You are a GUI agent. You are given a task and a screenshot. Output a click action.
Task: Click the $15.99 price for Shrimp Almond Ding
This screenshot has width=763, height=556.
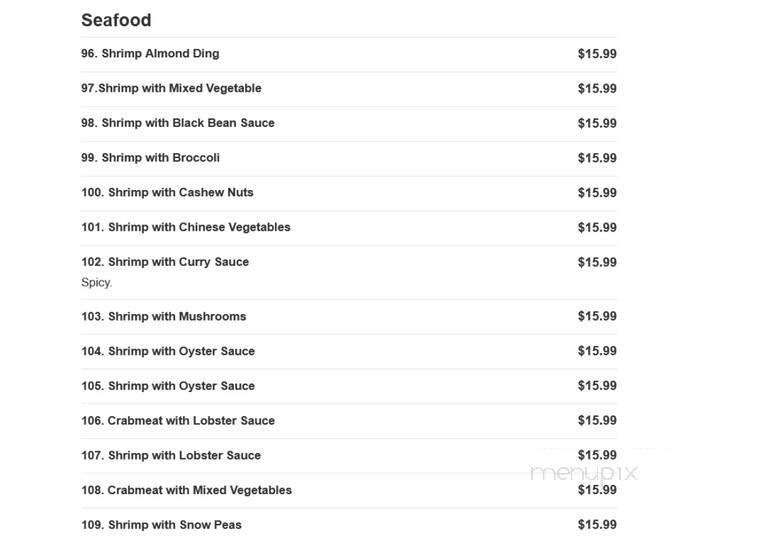coord(597,54)
